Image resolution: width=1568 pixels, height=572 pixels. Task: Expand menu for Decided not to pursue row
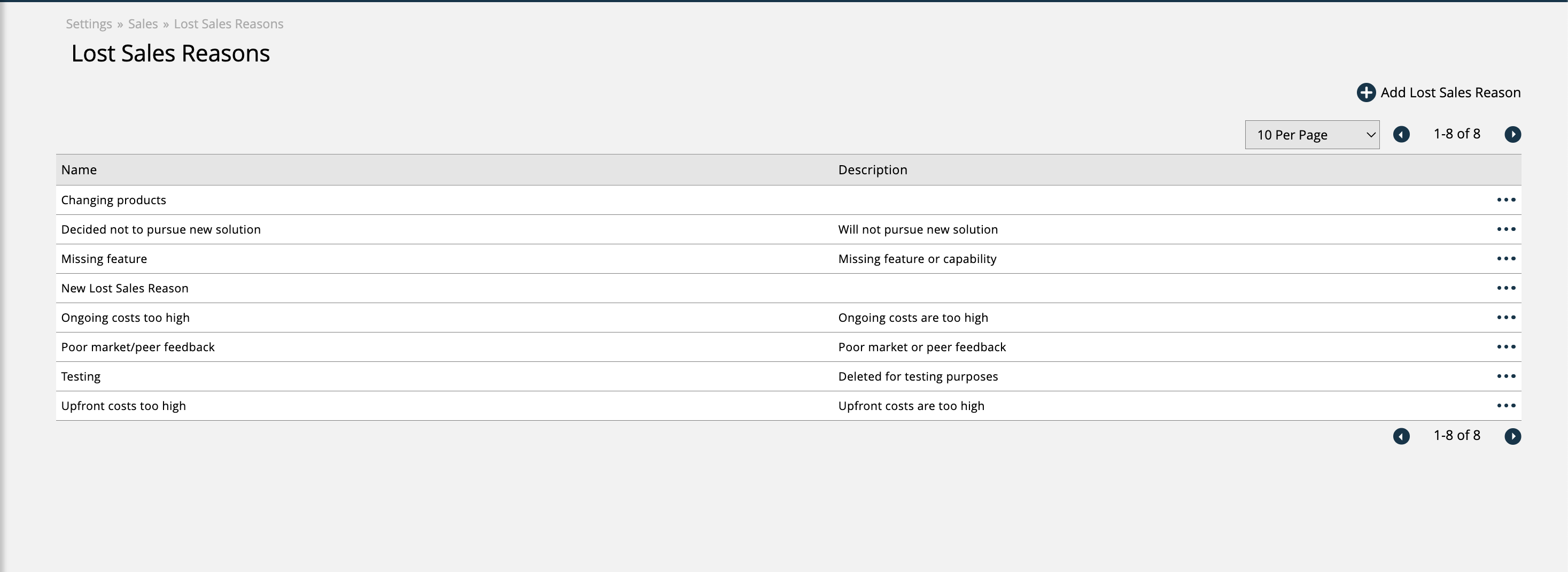1505,229
